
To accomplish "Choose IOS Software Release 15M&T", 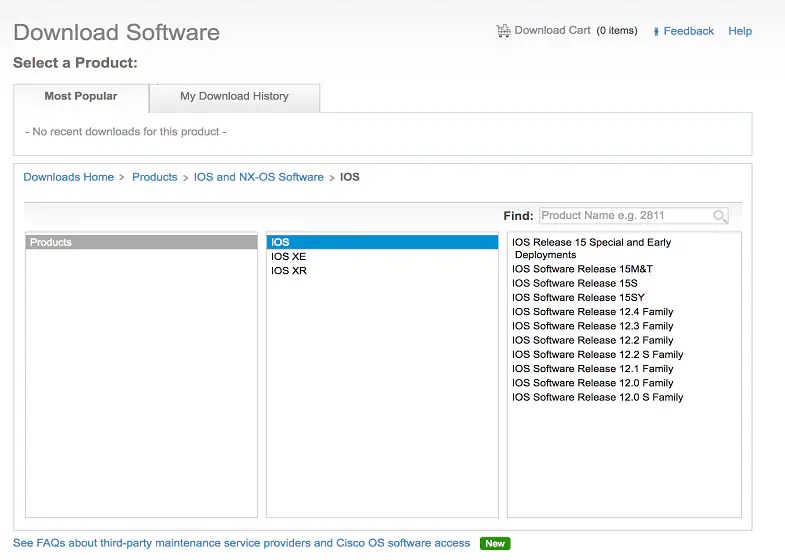I will (x=582, y=269).
